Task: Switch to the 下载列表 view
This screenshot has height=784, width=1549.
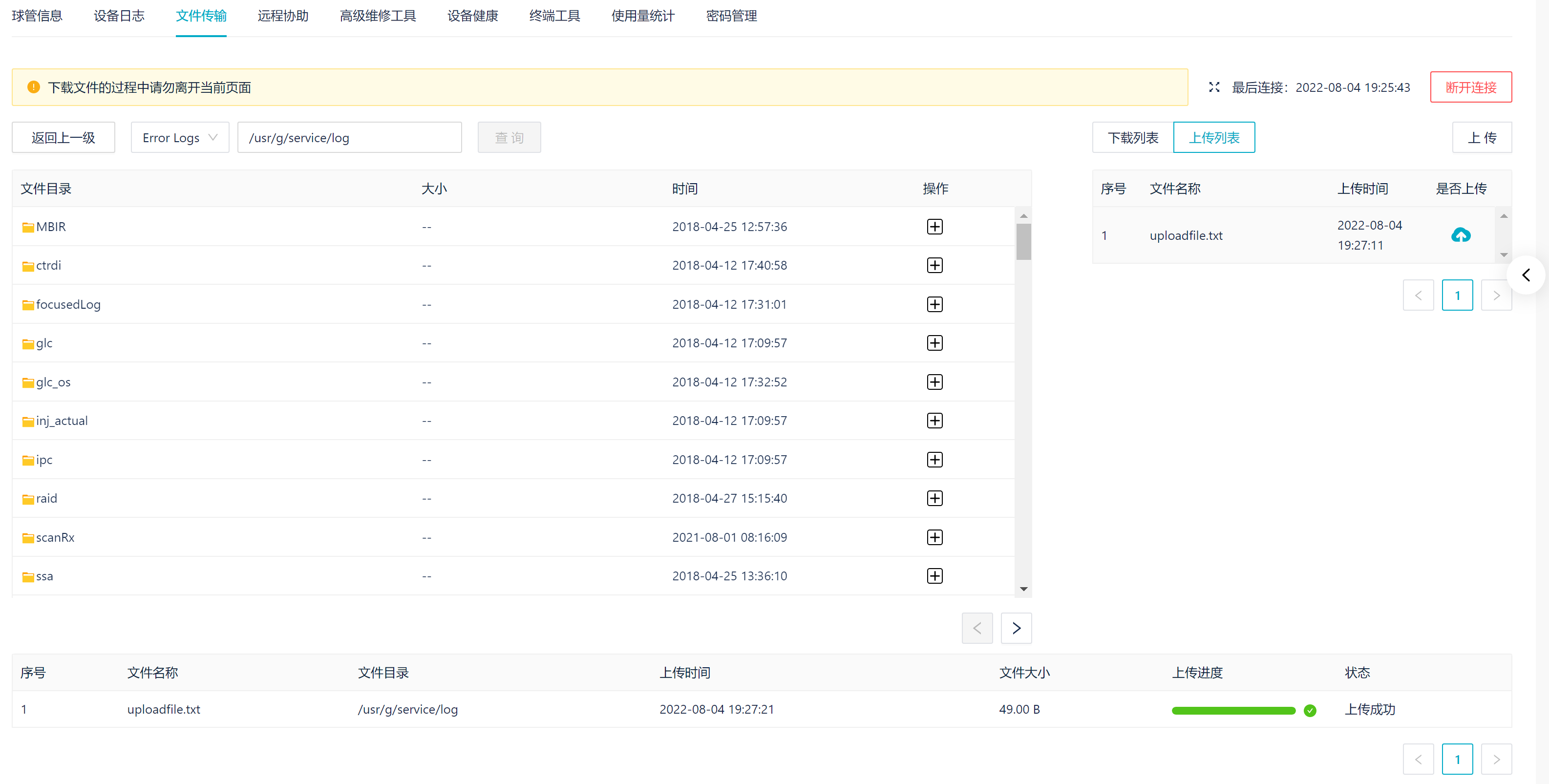Action: tap(1133, 137)
